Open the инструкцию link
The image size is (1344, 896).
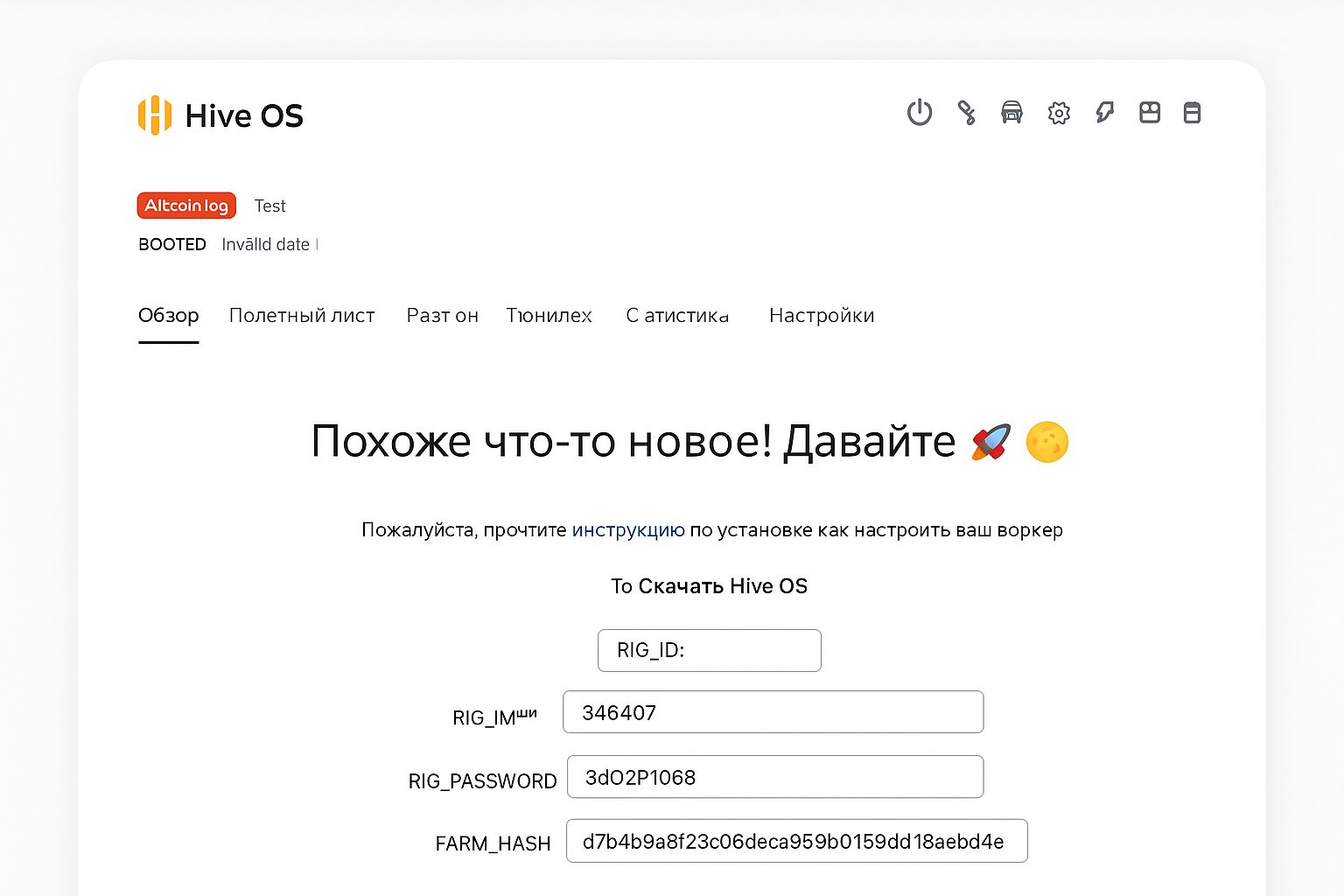pyautogui.click(x=628, y=529)
